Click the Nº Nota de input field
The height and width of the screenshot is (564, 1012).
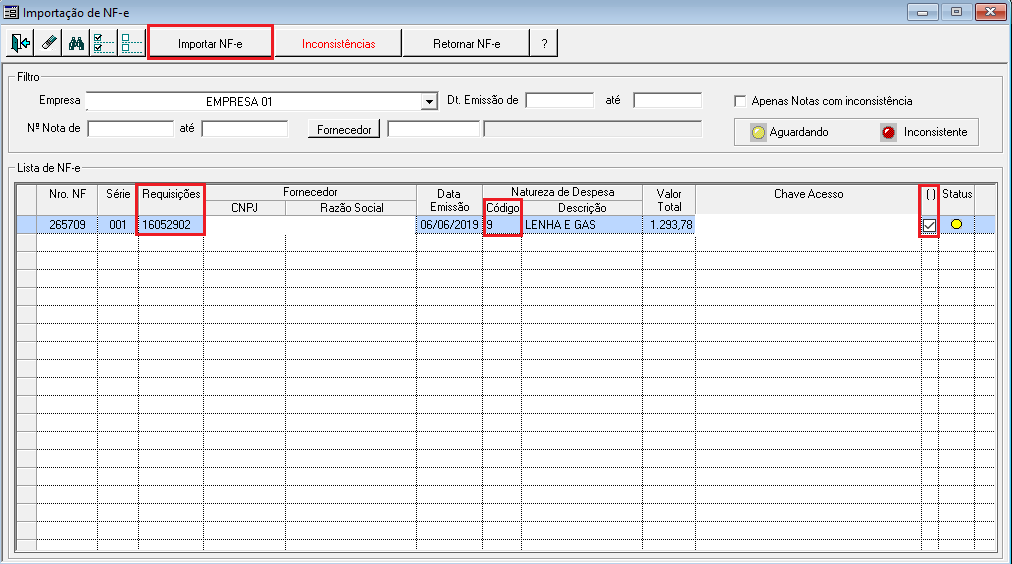(130, 128)
